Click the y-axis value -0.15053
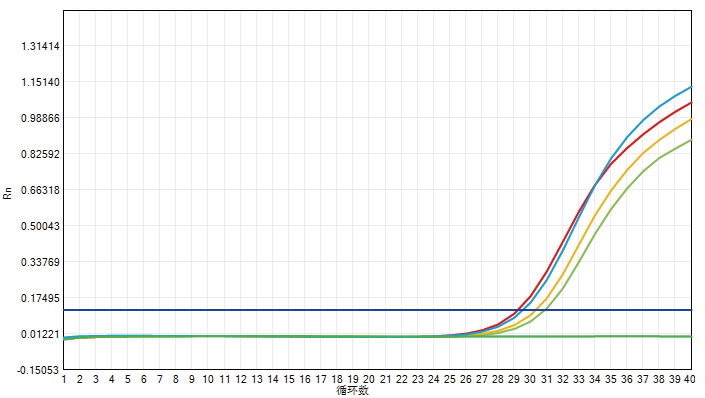Image resolution: width=705 pixels, height=398 pixels. 38,370
